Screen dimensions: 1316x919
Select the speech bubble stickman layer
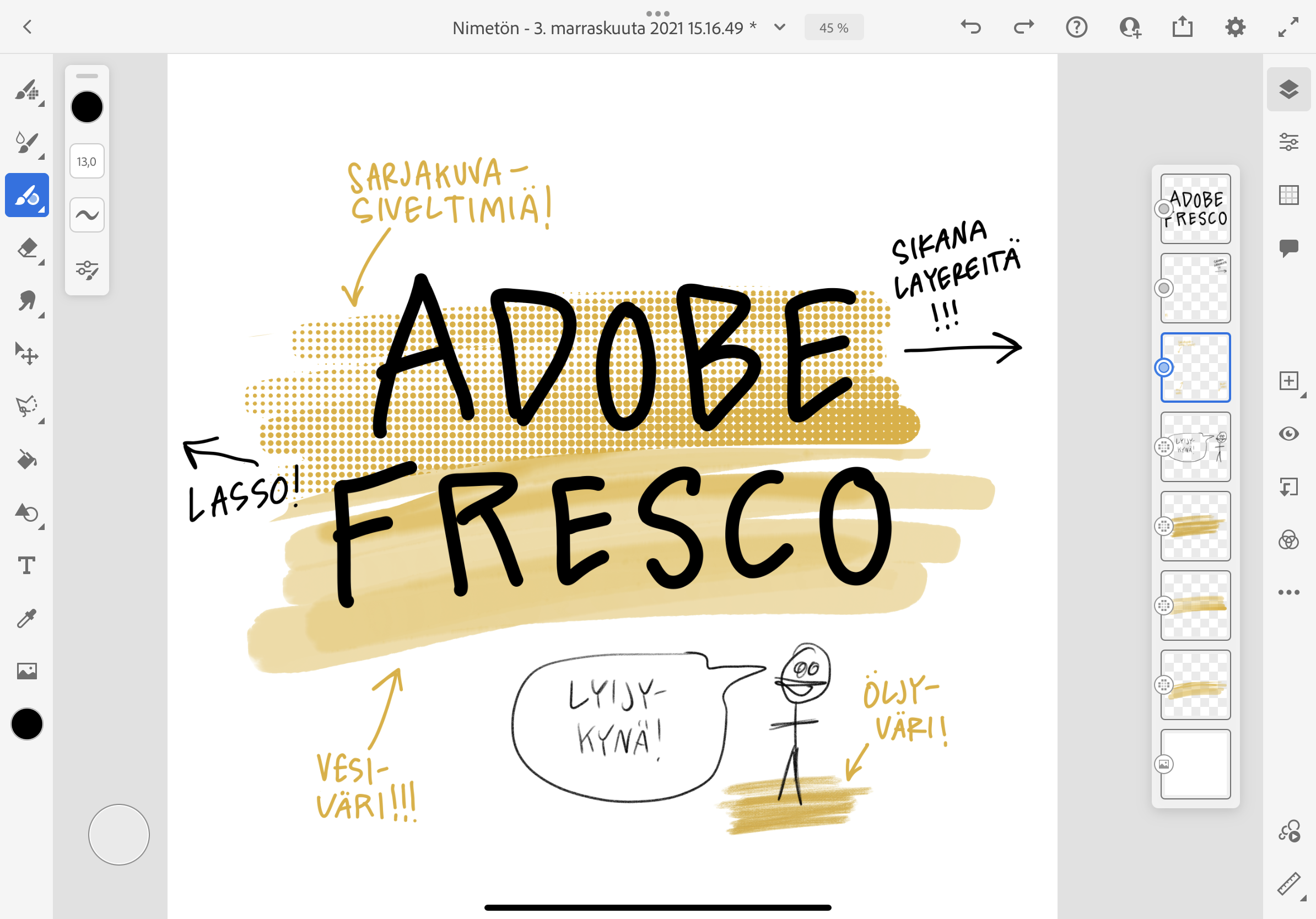(x=1196, y=447)
